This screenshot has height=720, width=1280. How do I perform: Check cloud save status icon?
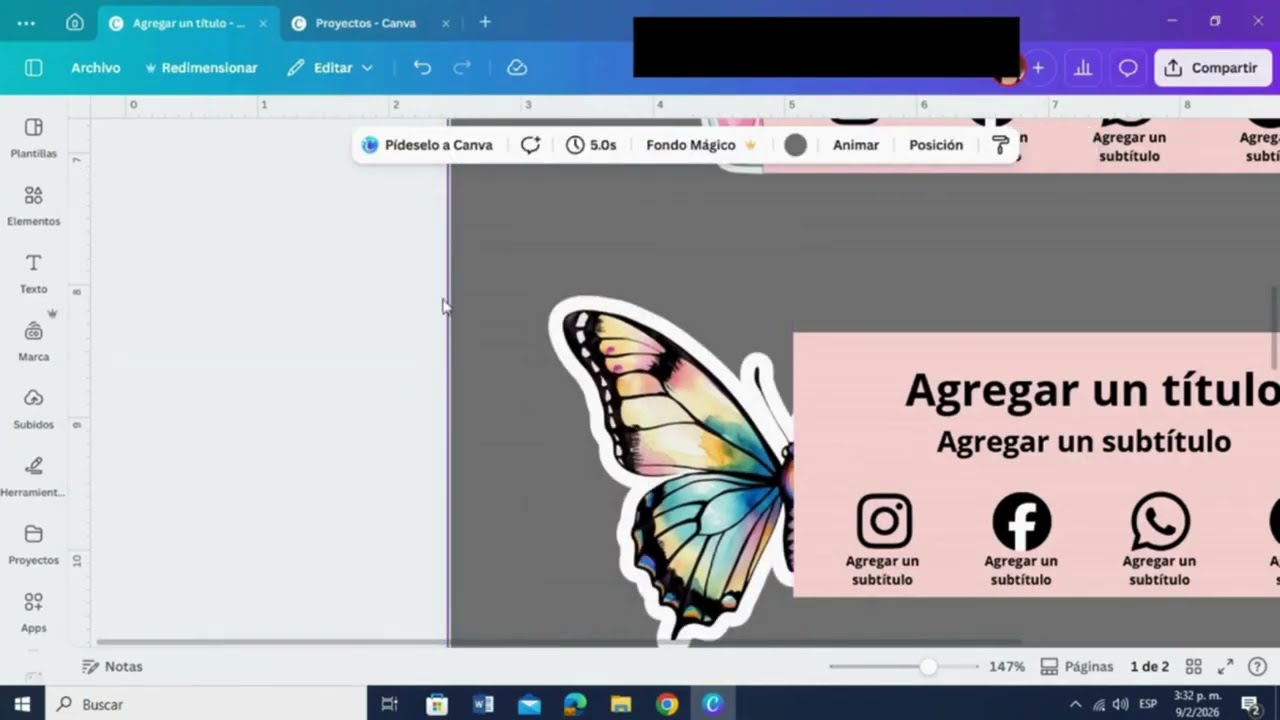(517, 67)
